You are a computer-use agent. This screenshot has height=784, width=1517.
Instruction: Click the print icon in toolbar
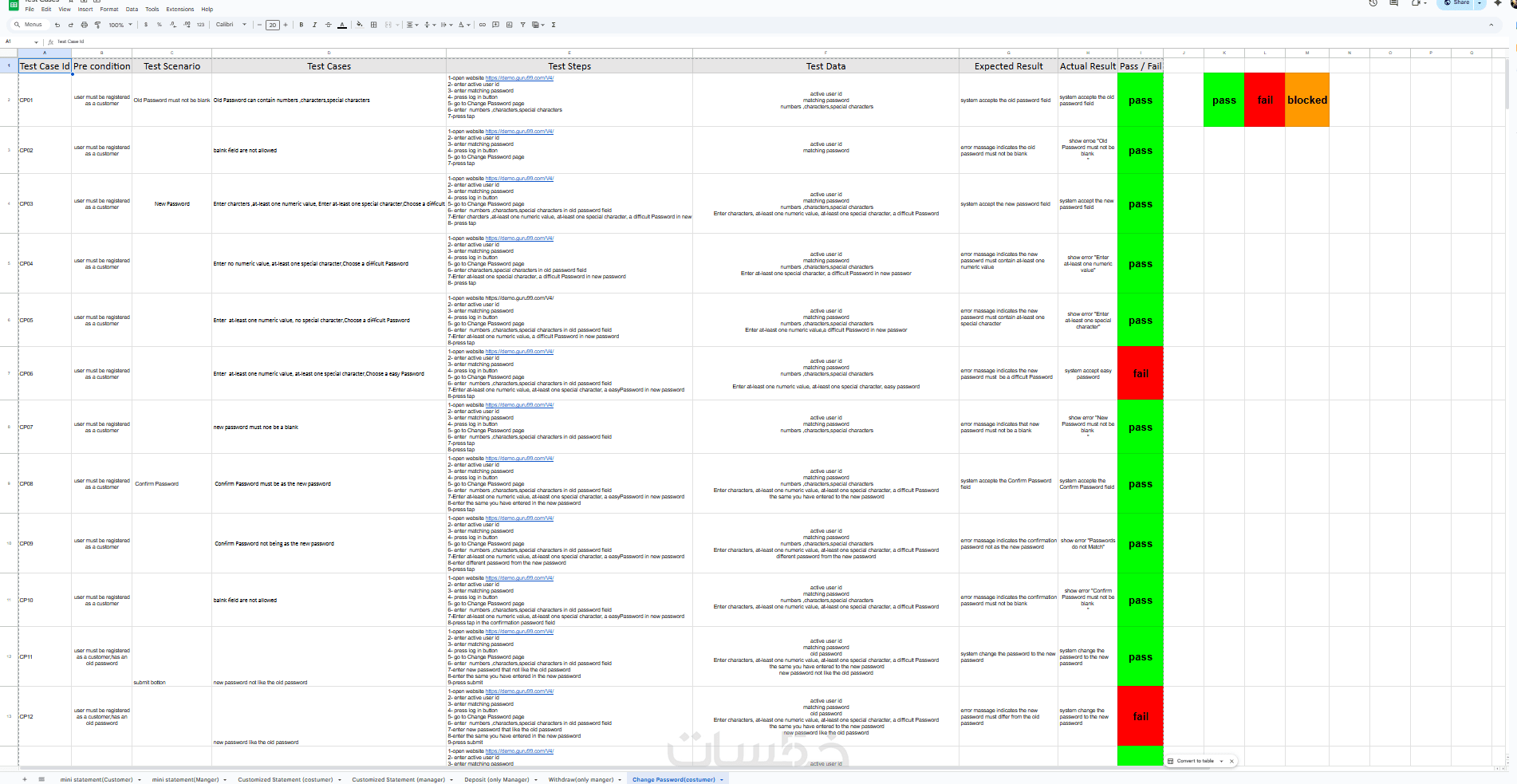(84, 25)
